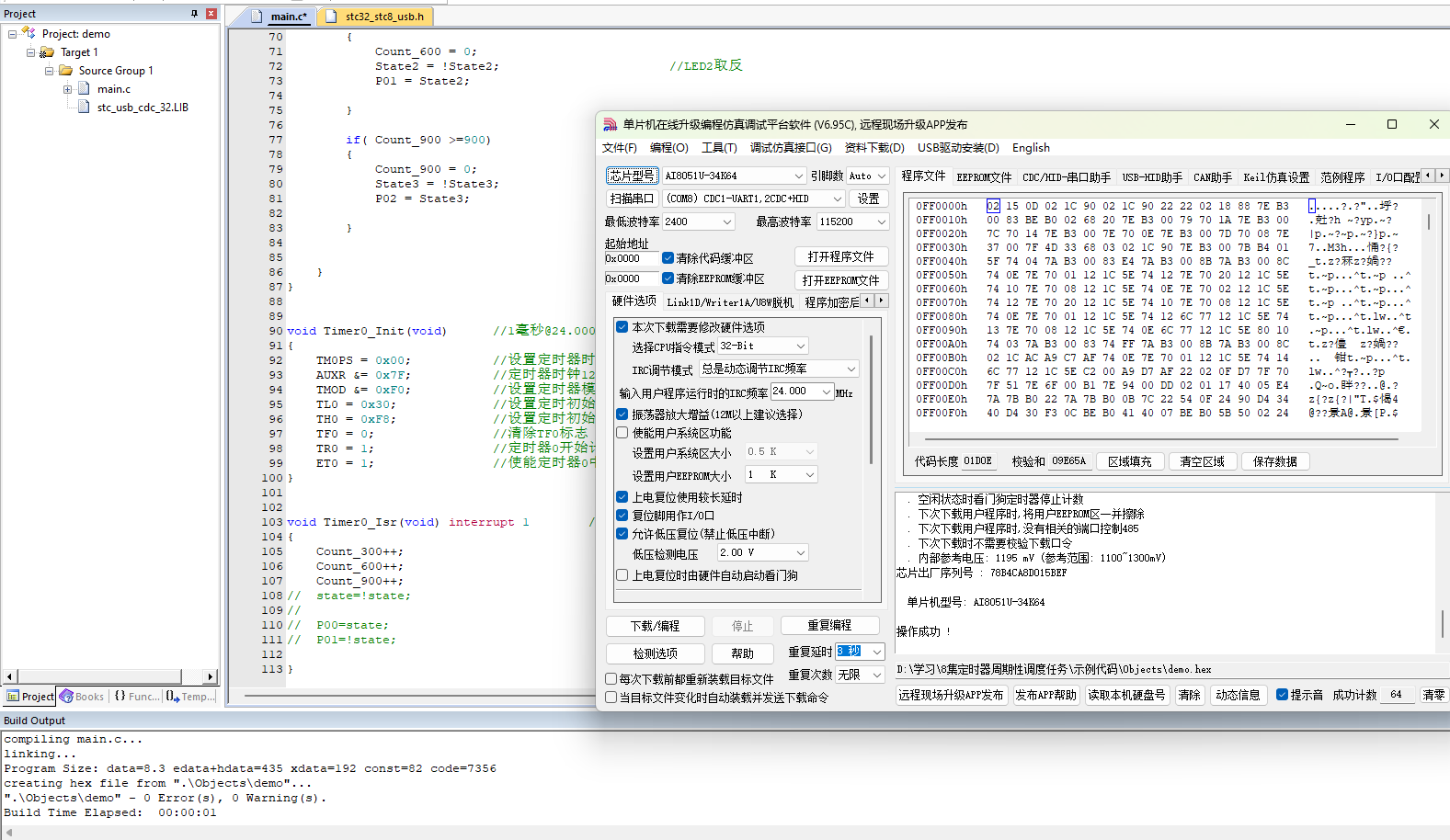This screenshot has width=1450, height=840.
Task: Open the 重复延时 3秒 dropdown
Action: pyautogui.click(x=876, y=652)
